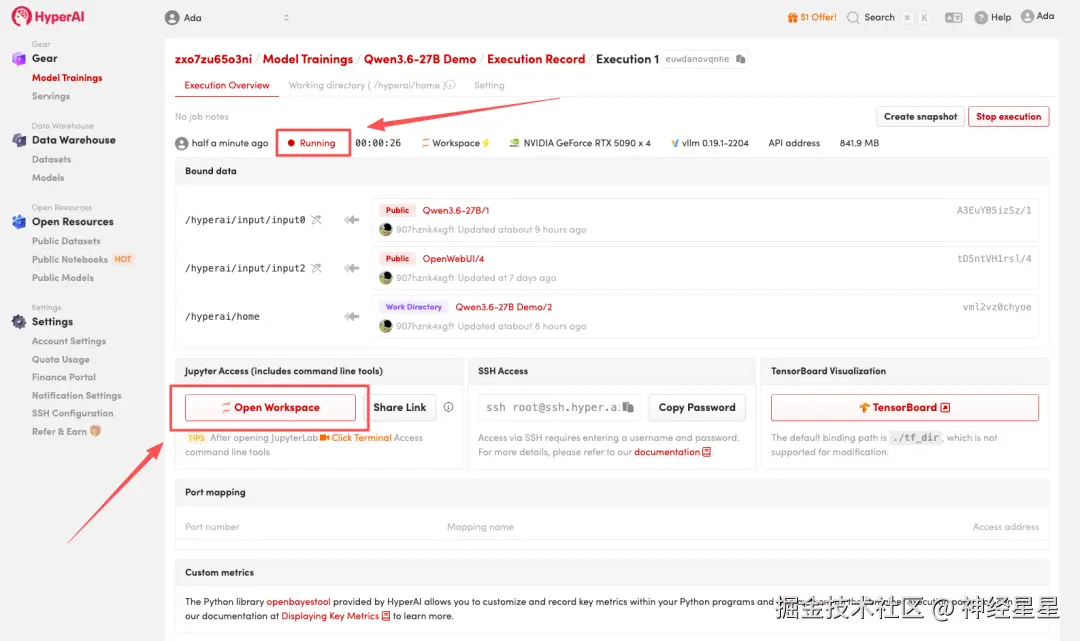Click API address link
The height and width of the screenshot is (641, 1080).
(x=794, y=143)
